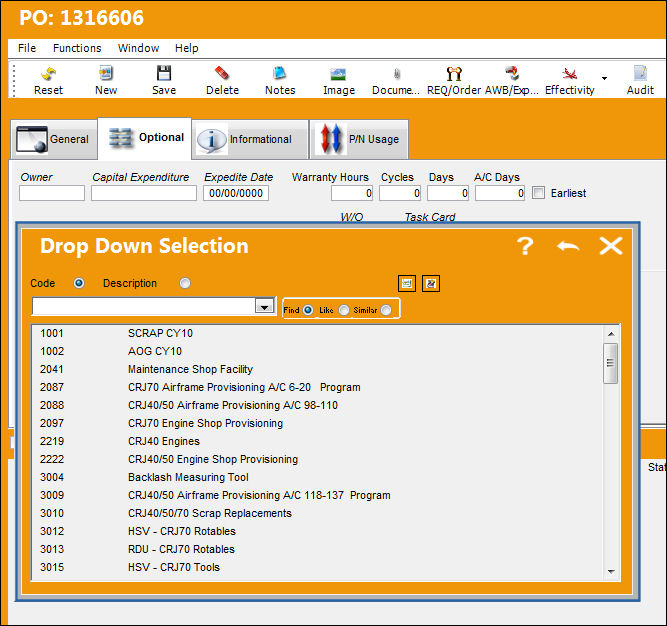This screenshot has width=667, height=626.
Task: Click the Cycles field
Action: 400,193
